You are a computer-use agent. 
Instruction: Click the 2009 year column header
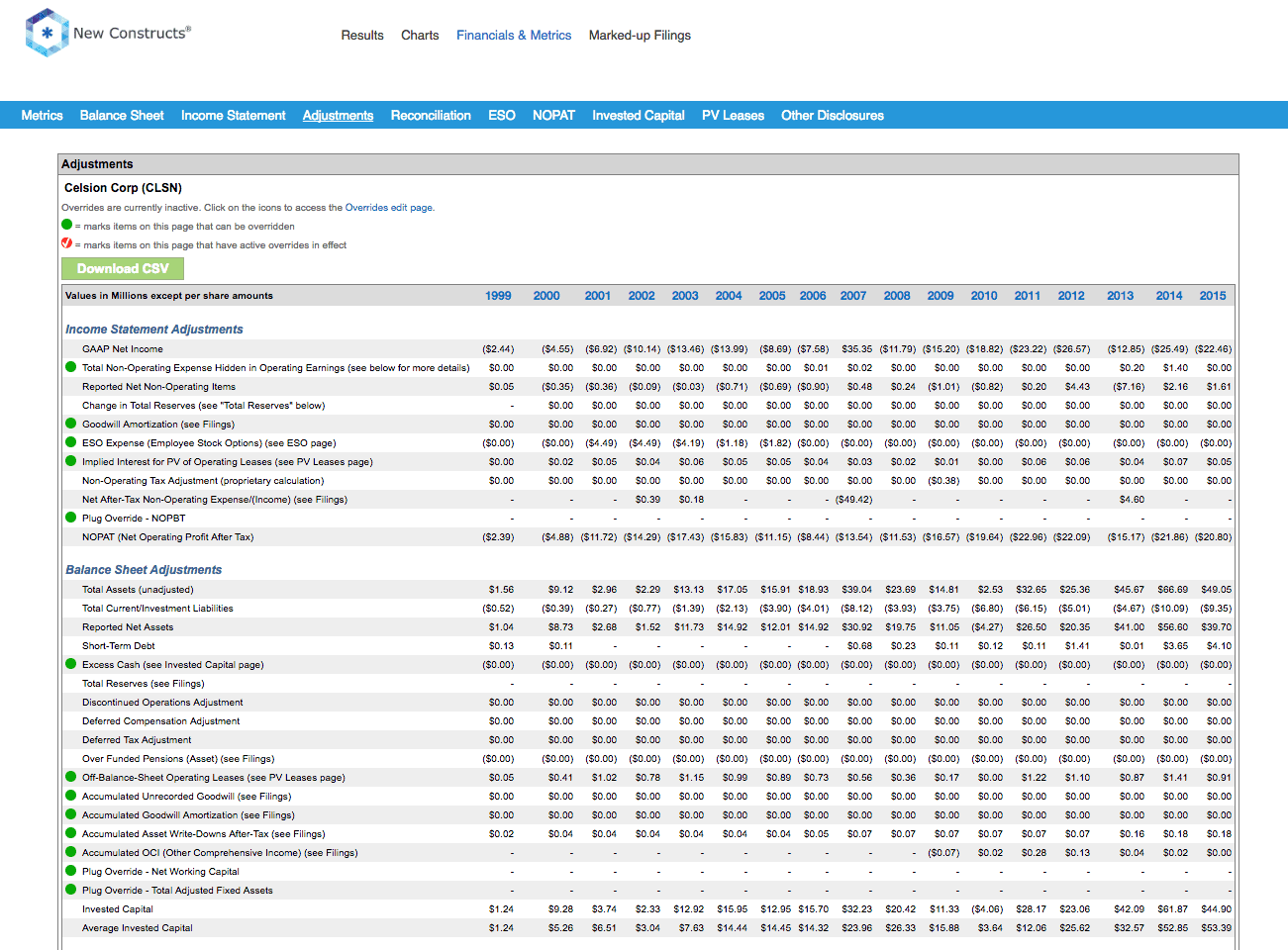coord(941,296)
